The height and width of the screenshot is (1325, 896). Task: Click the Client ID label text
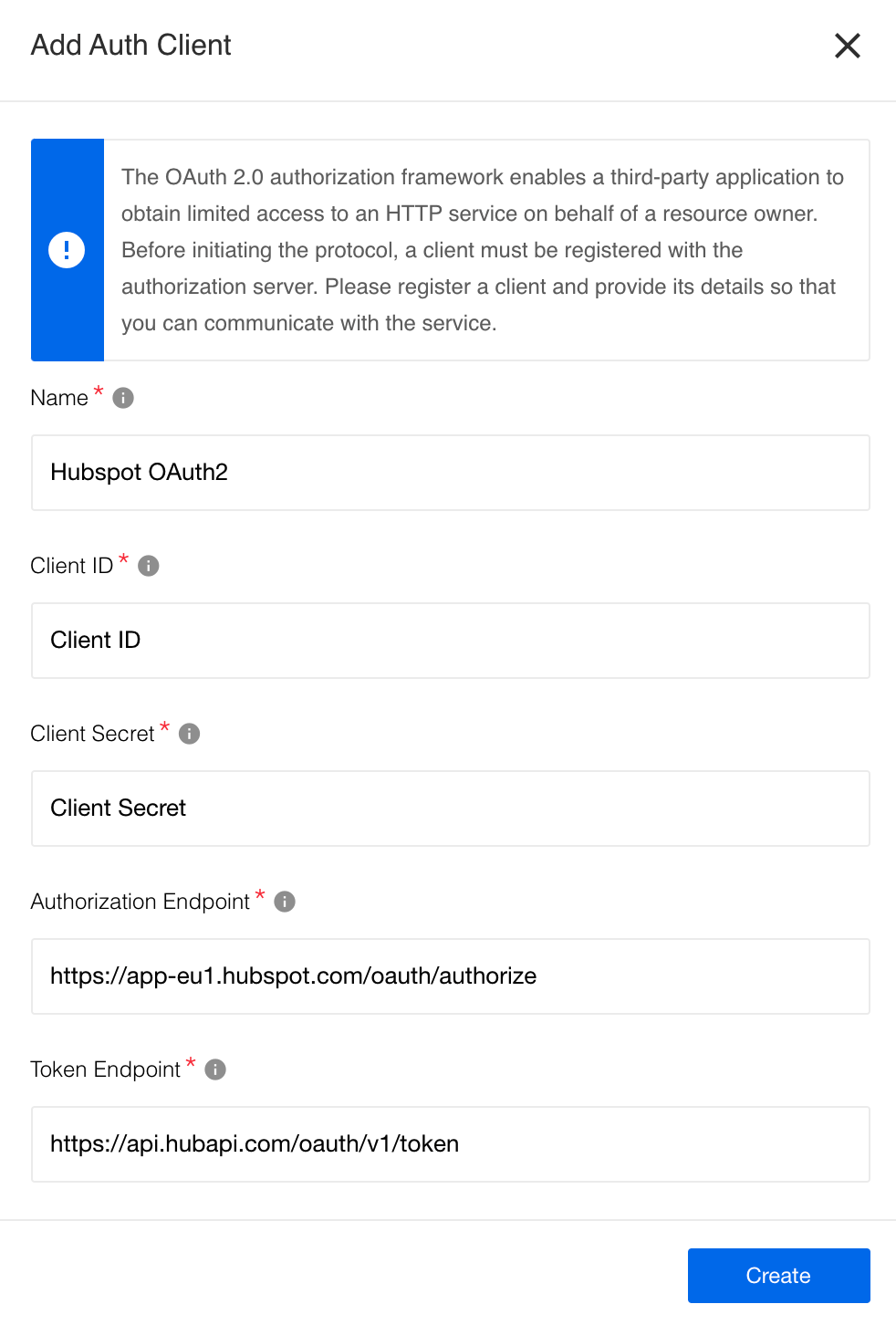[x=72, y=566]
